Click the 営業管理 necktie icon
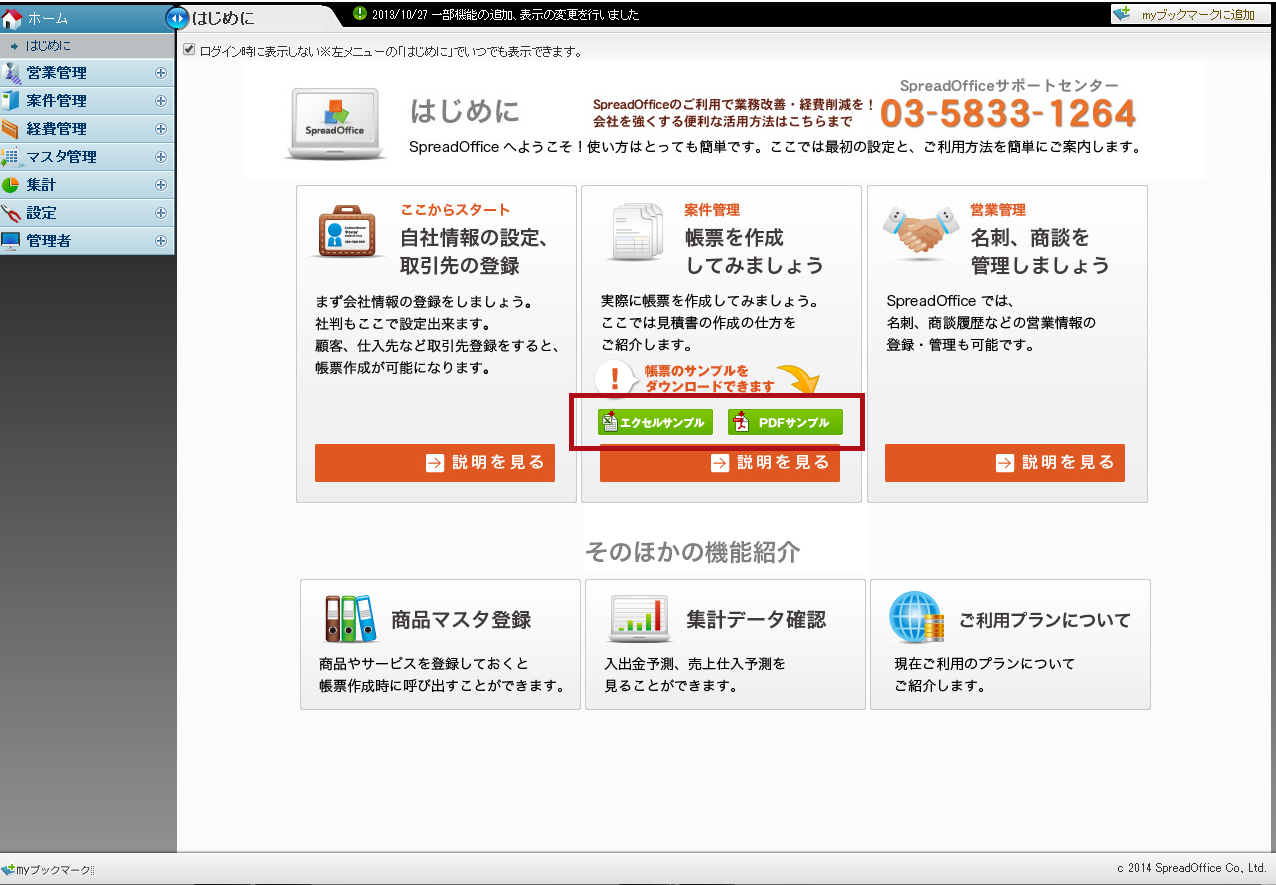1276x885 pixels. tap(12, 73)
